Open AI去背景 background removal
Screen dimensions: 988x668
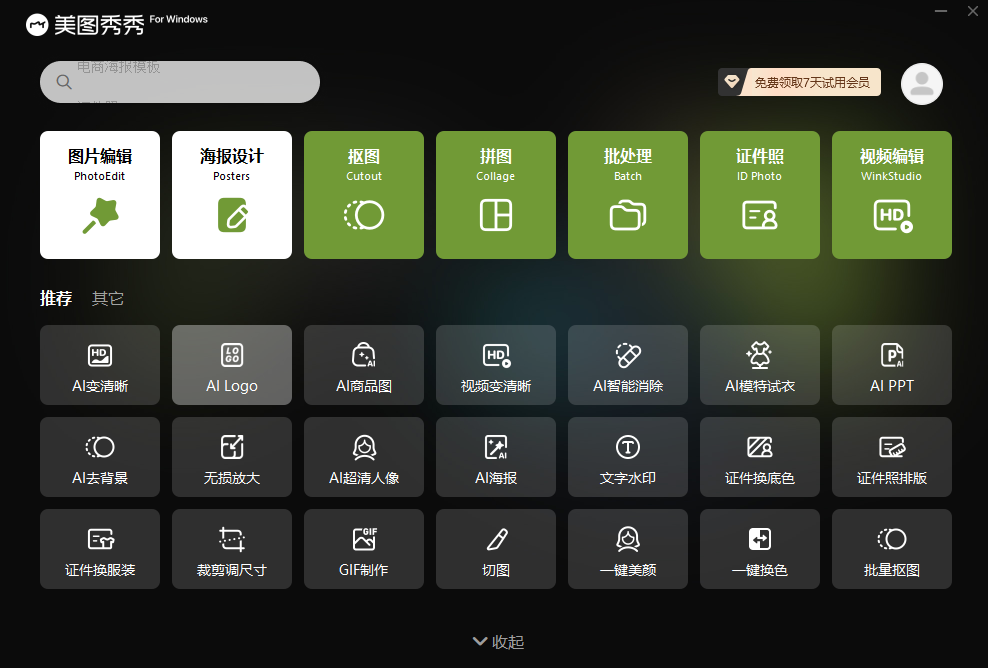[100, 457]
